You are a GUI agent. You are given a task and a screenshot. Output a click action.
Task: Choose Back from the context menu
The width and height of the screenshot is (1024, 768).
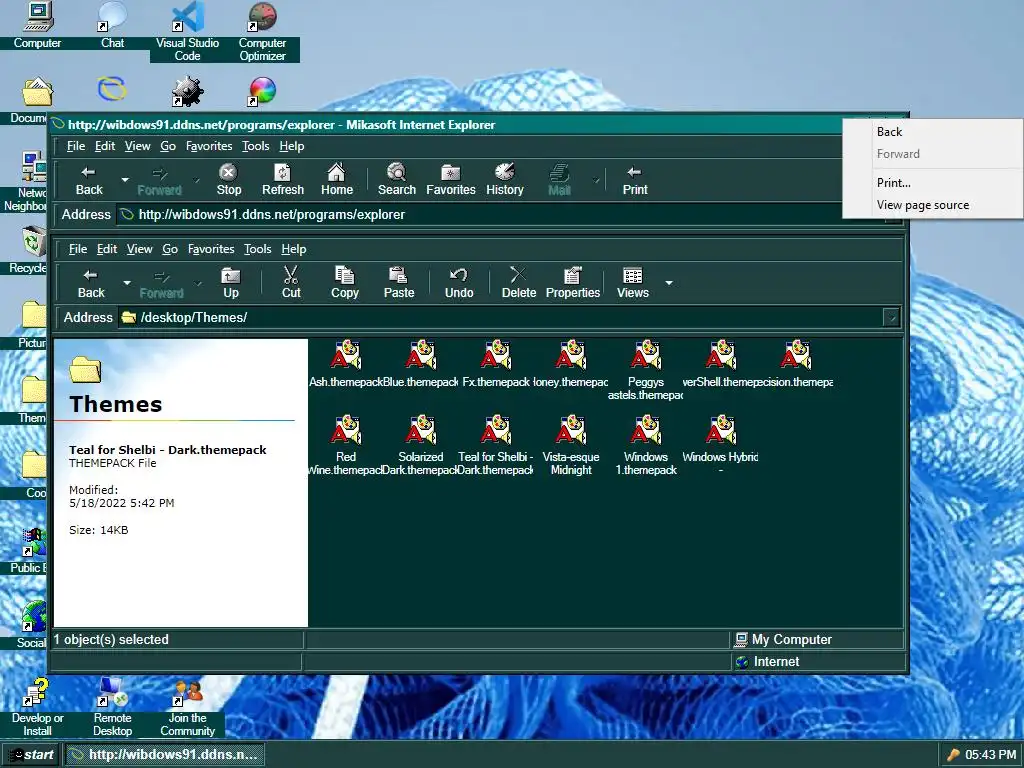coord(933,132)
